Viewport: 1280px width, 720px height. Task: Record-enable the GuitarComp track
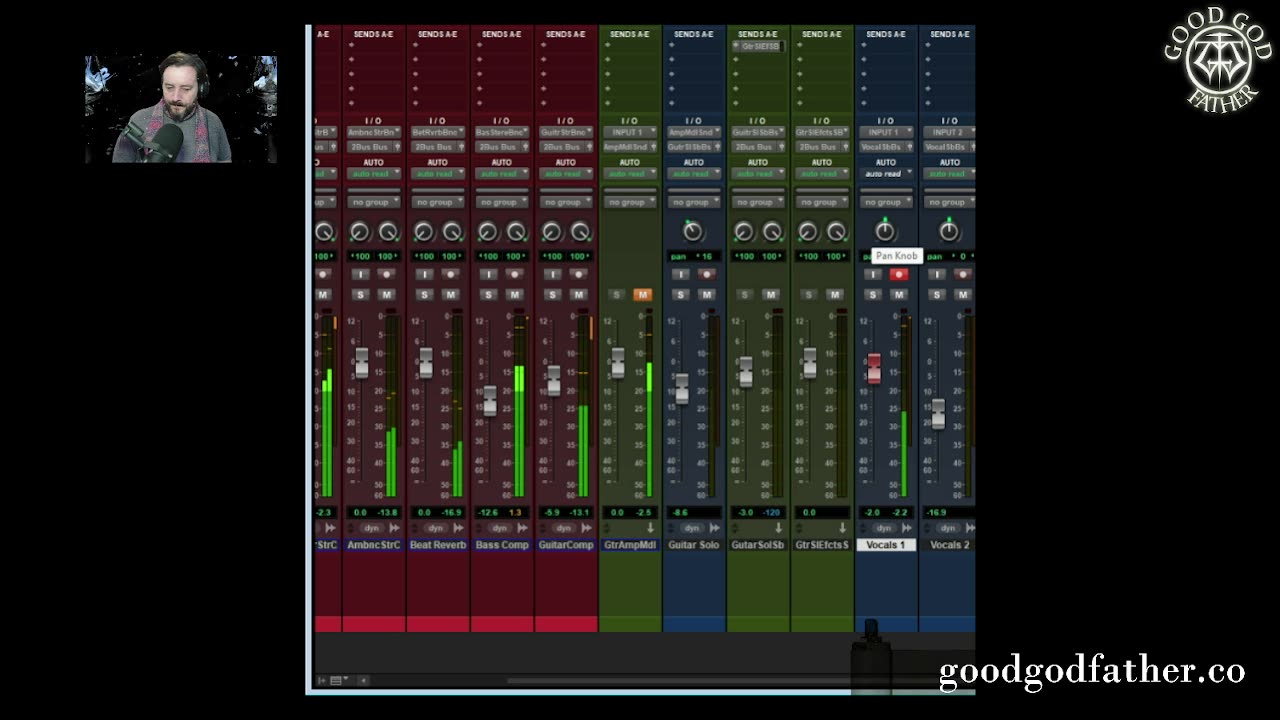[x=579, y=274]
